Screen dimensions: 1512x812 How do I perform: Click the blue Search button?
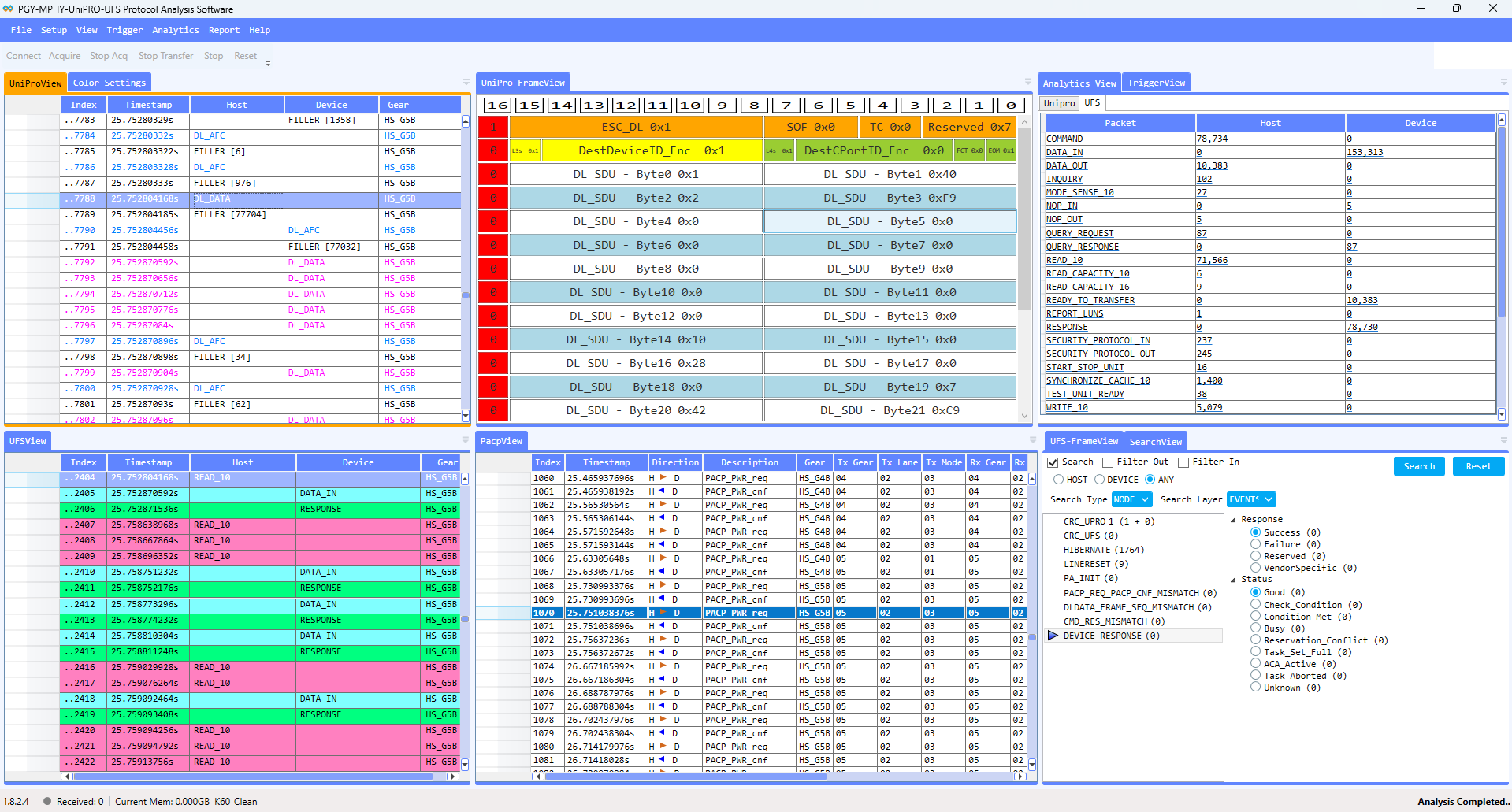click(1419, 466)
